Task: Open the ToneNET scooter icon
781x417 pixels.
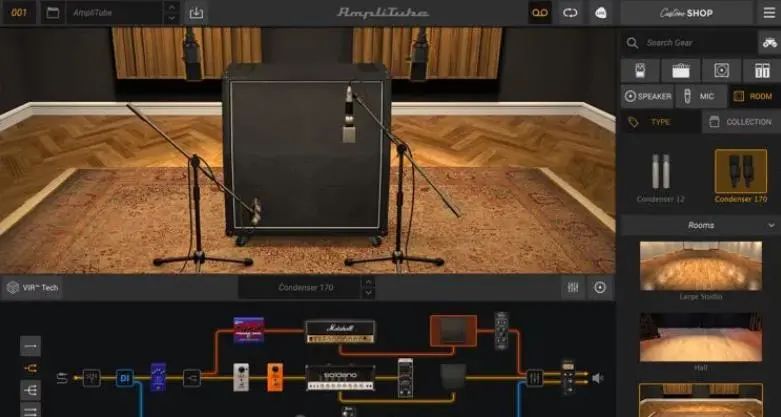Action: click(769, 43)
